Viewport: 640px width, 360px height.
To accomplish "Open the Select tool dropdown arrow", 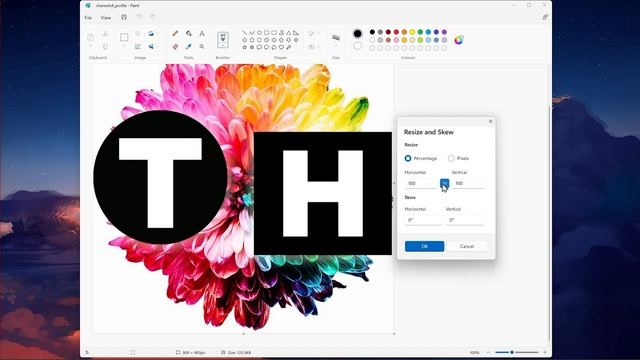I will [x=124, y=46].
